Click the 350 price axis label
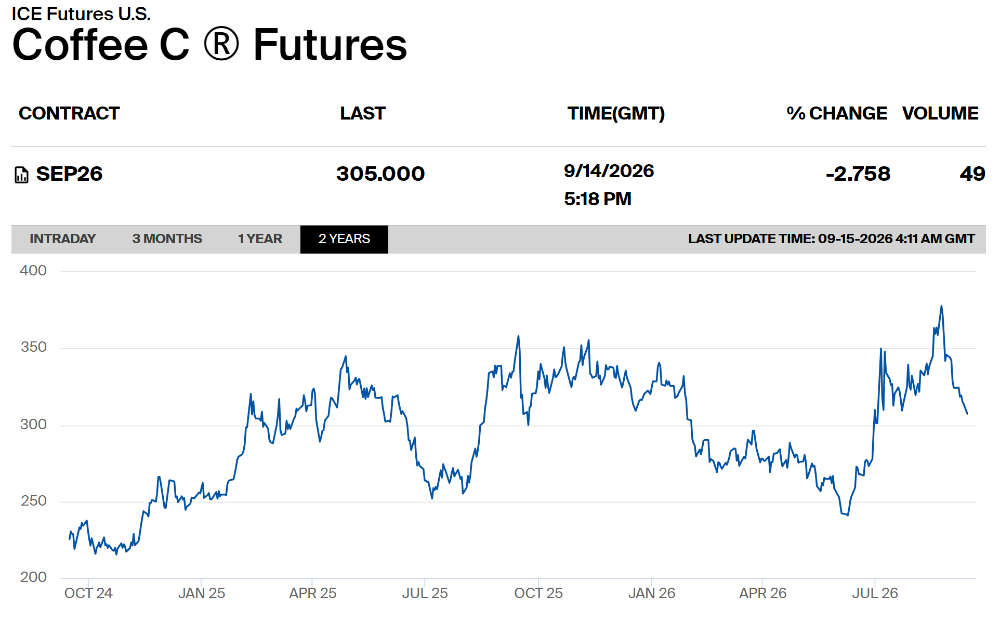This screenshot has height=622, width=1000. (x=33, y=348)
